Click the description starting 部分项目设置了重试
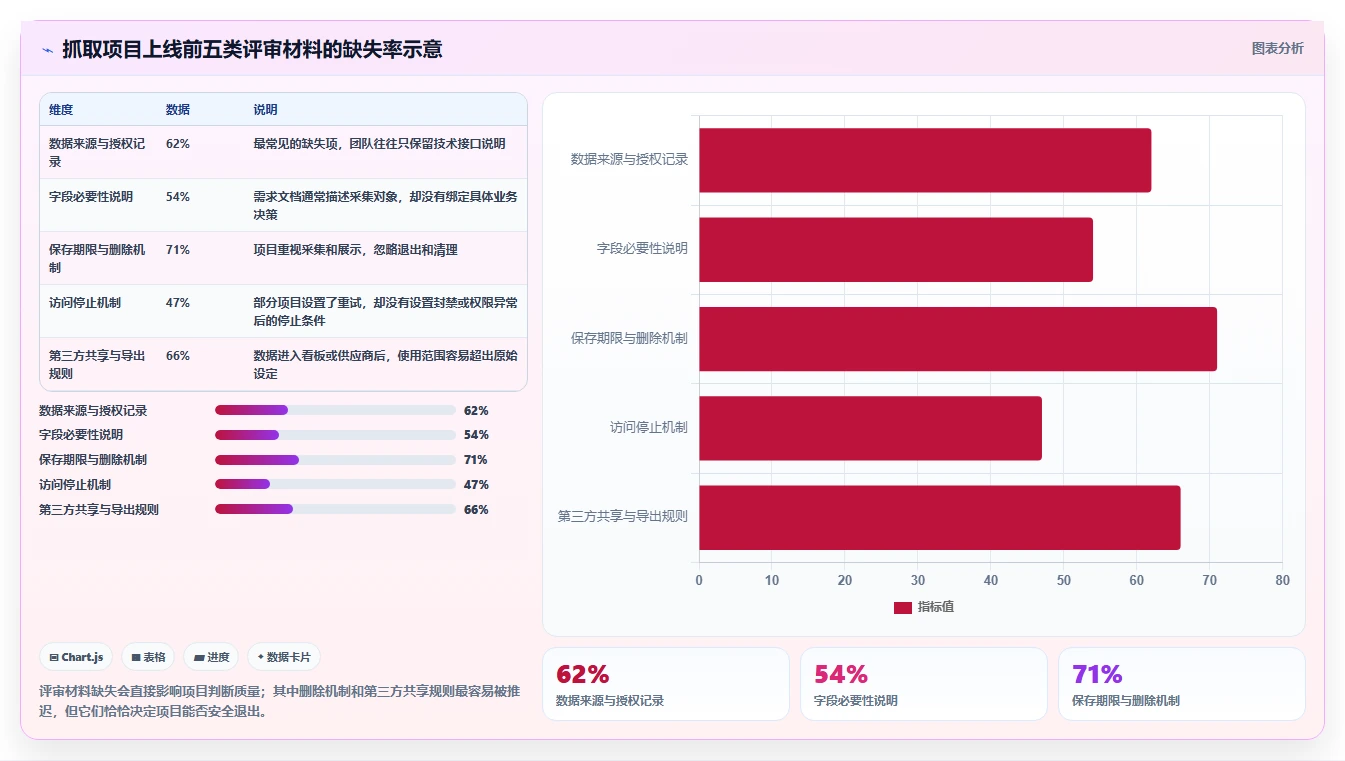 [385, 311]
